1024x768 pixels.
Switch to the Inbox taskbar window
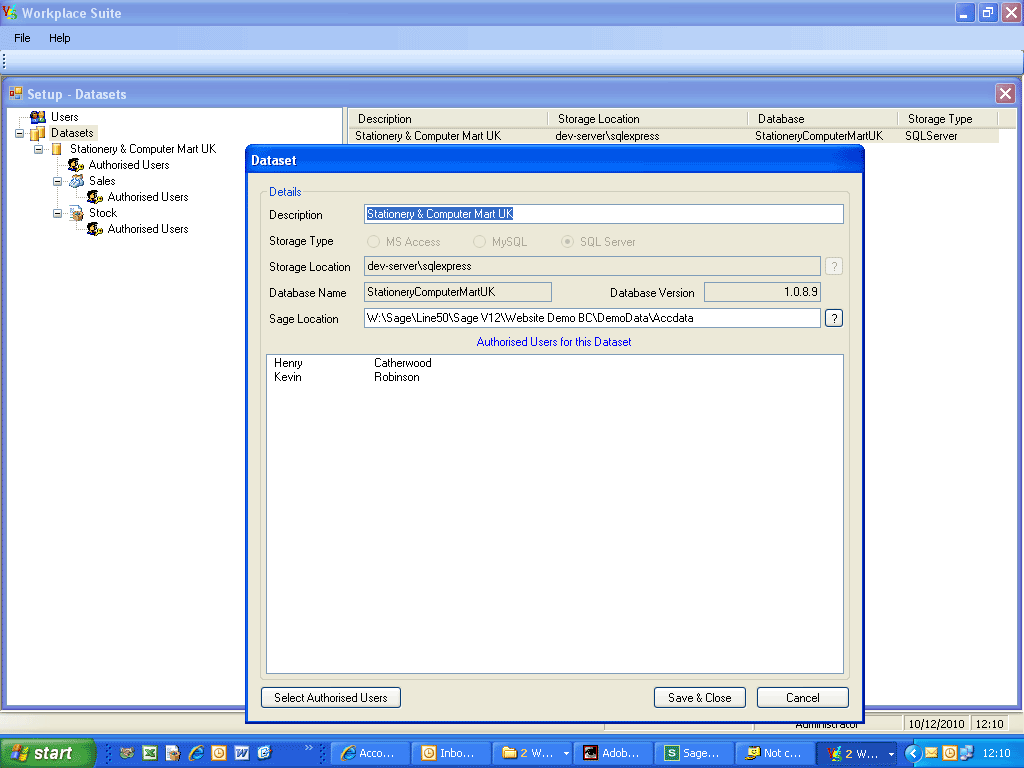coord(451,753)
